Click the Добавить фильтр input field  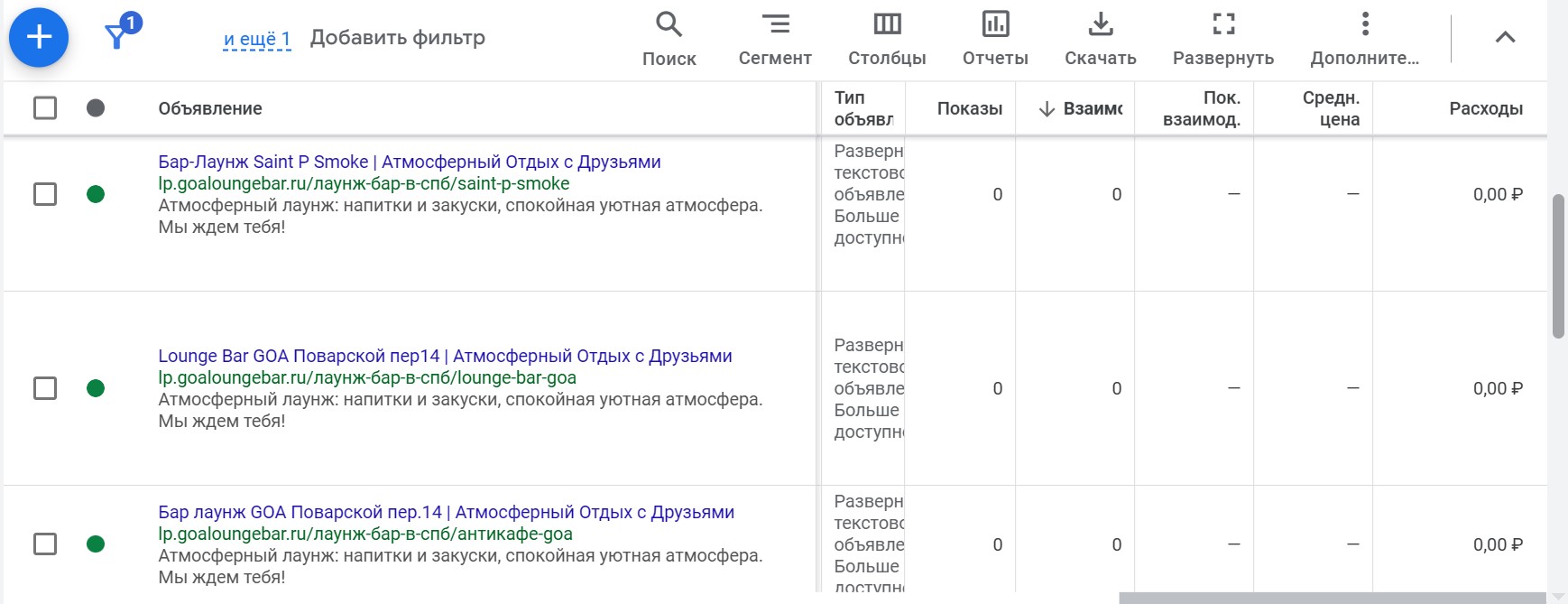[x=398, y=38]
